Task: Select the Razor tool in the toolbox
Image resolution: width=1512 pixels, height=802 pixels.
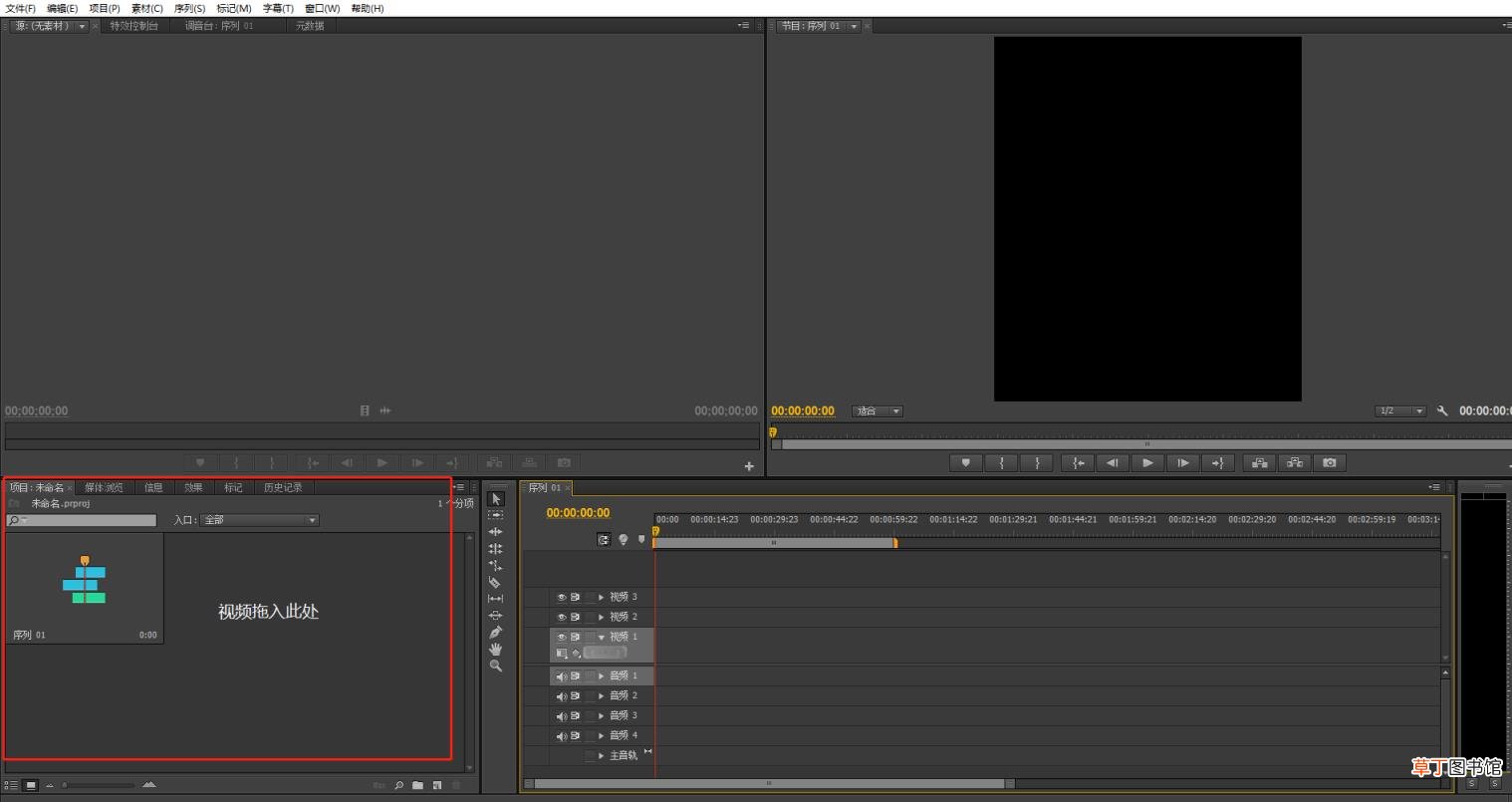Action: coord(495,582)
